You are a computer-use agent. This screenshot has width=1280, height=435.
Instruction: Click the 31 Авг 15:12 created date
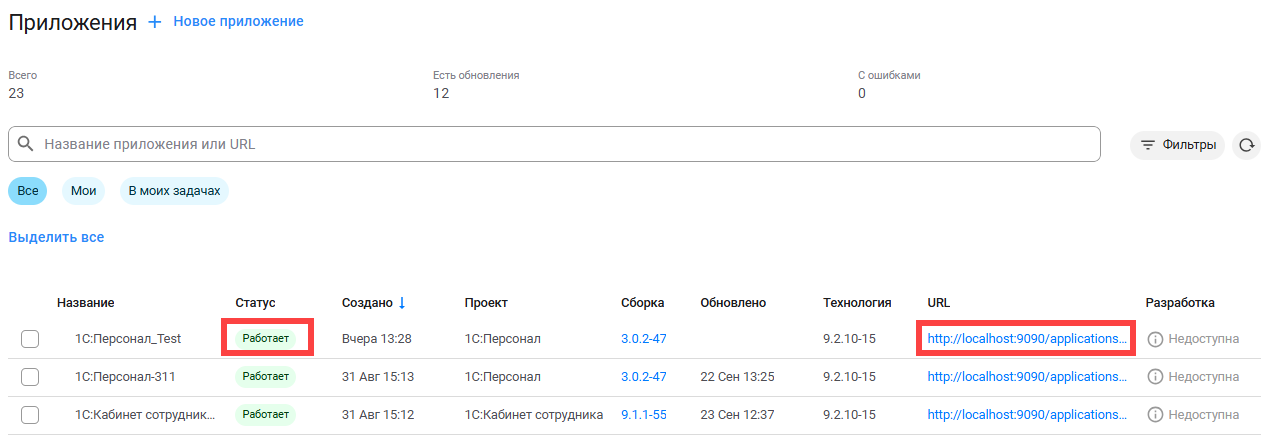(x=378, y=415)
